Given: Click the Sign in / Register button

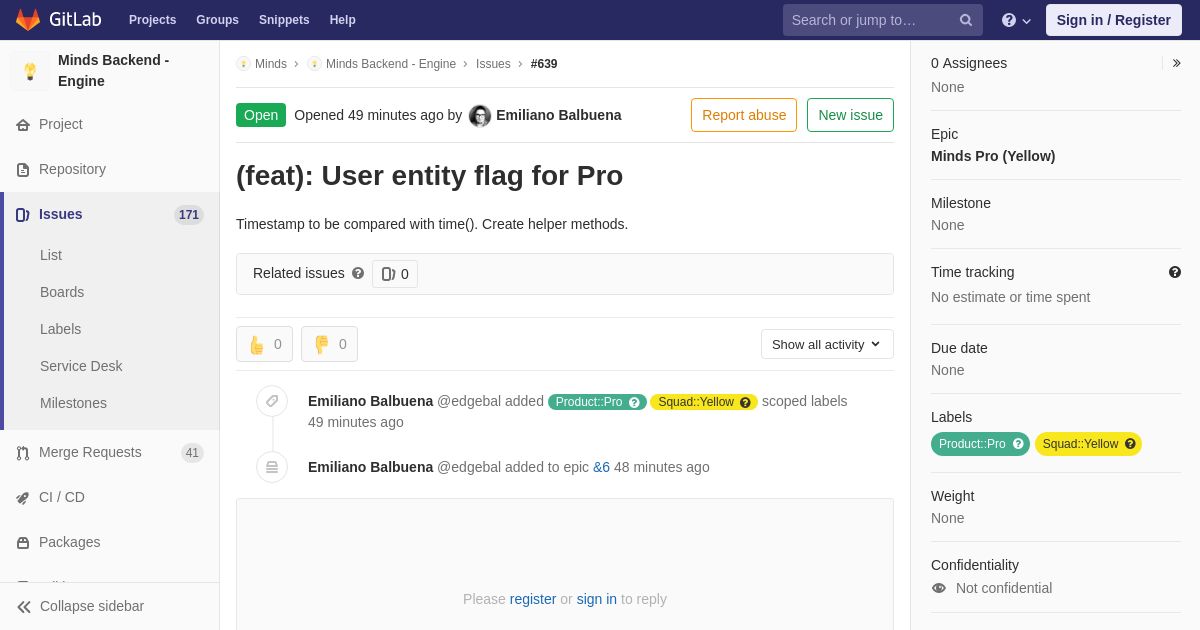Looking at the screenshot, I should 1114,20.
